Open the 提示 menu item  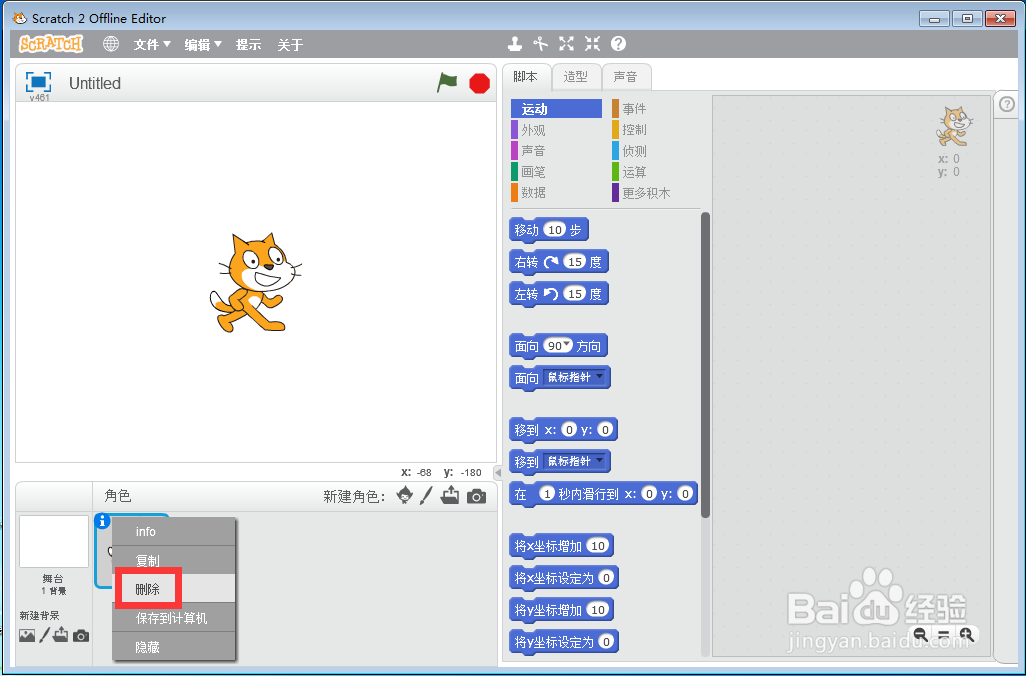[x=249, y=44]
